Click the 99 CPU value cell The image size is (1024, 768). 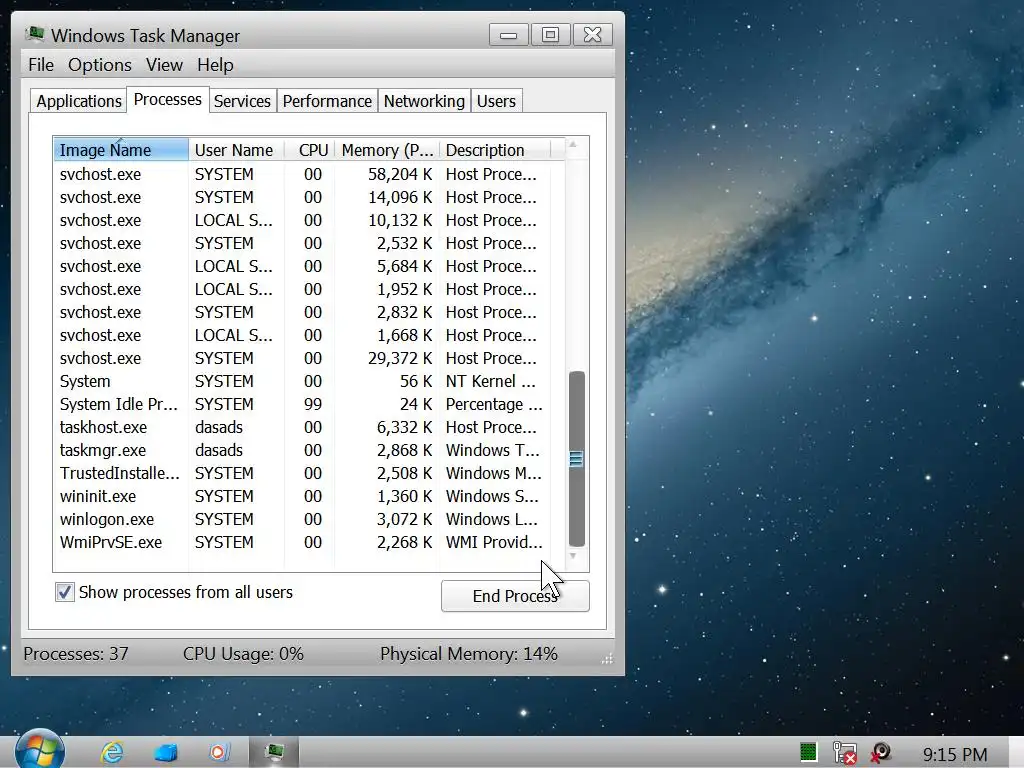coord(313,404)
